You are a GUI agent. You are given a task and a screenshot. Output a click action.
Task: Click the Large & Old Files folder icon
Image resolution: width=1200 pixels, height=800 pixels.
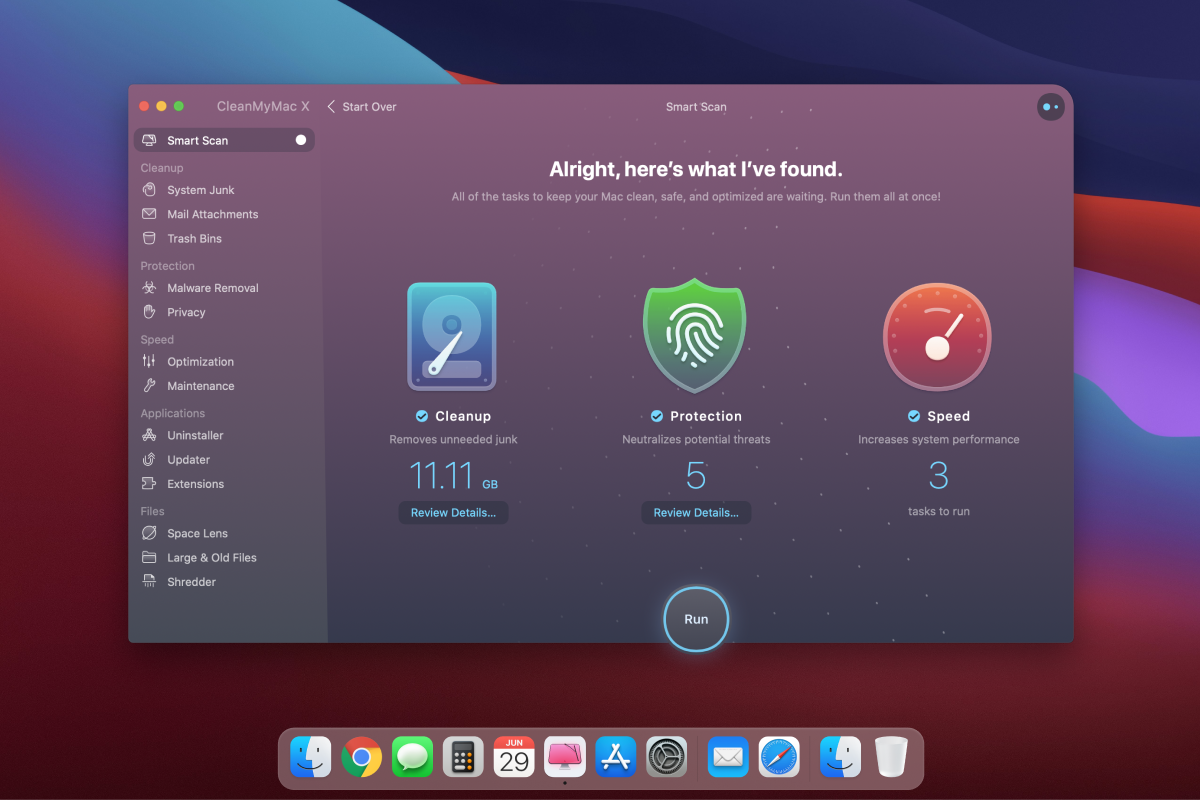[x=149, y=557]
